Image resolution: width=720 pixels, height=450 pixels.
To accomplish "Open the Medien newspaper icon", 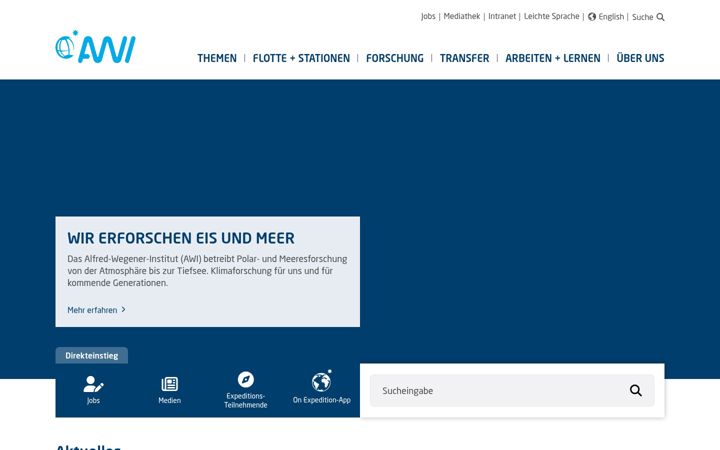I will click(169, 384).
